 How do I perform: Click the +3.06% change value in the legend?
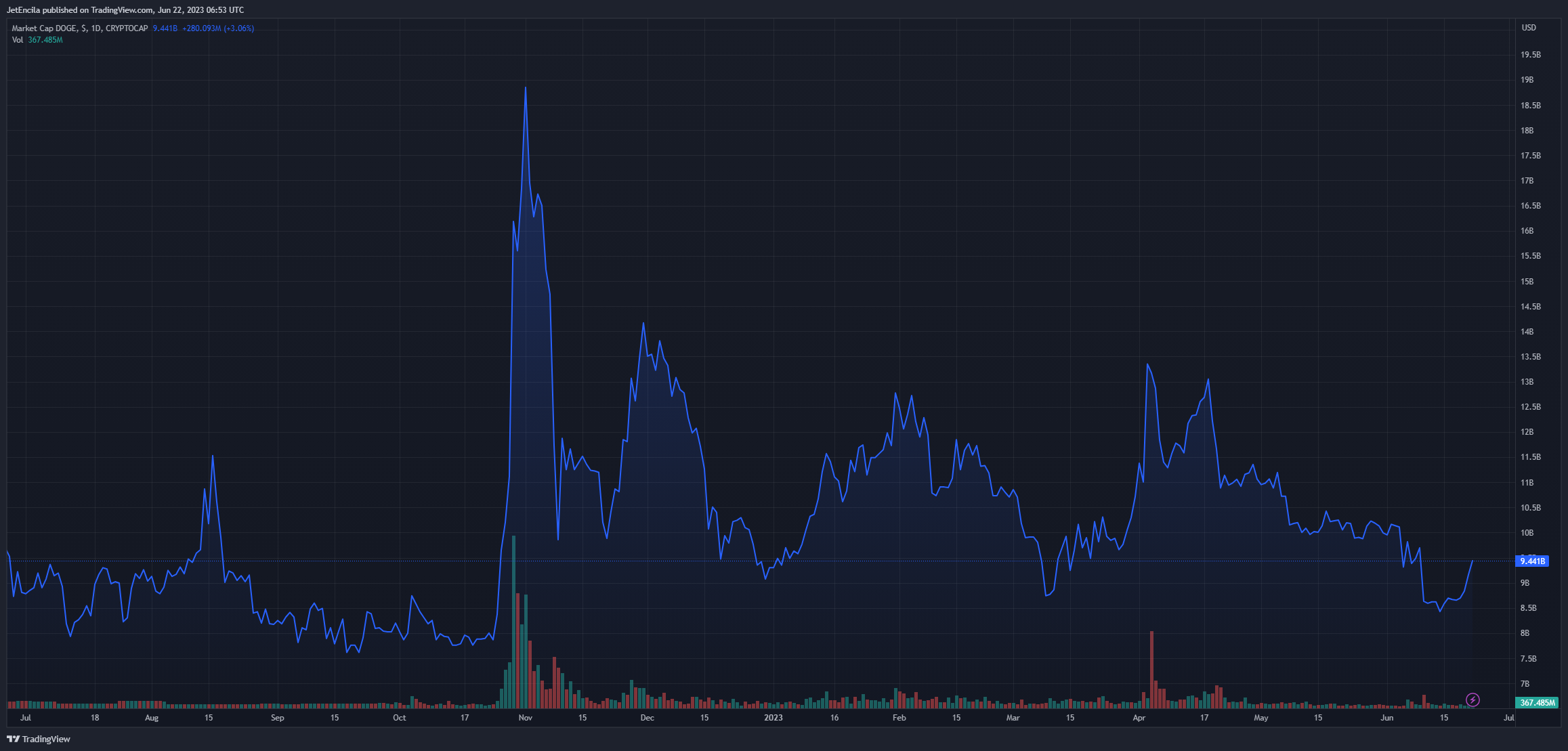(239, 28)
